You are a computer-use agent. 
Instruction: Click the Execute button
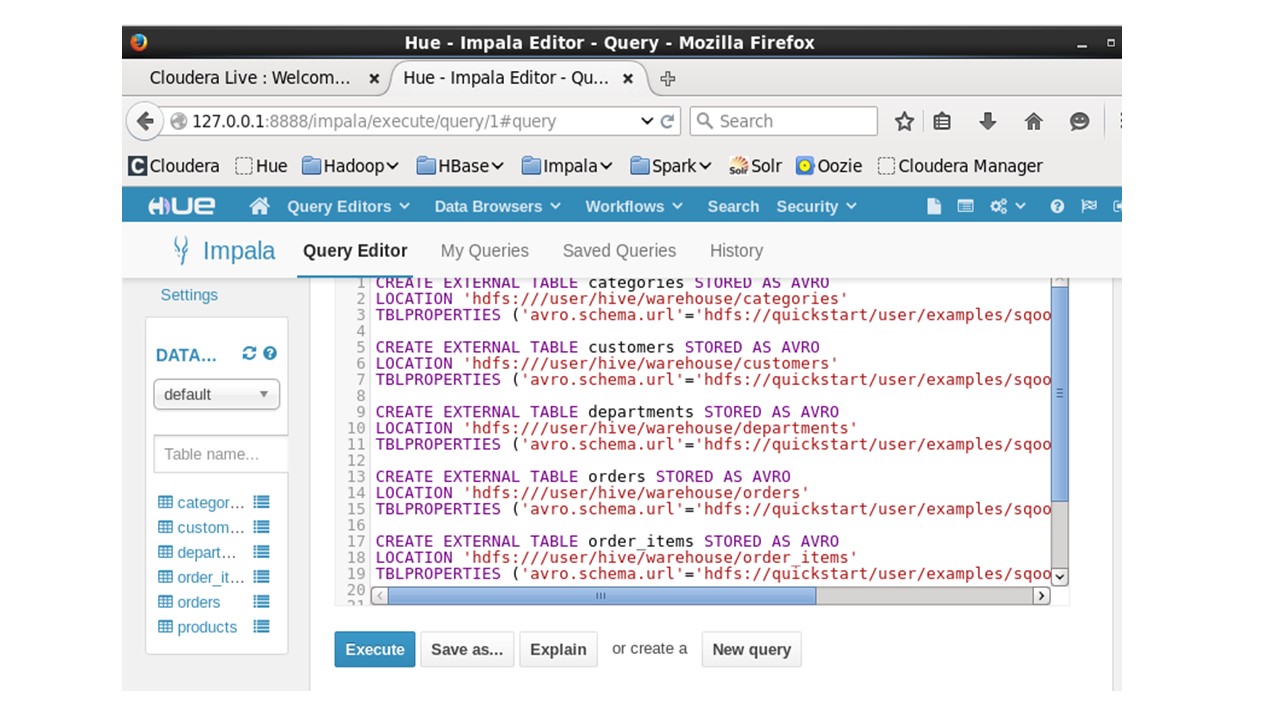coord(375,649)
